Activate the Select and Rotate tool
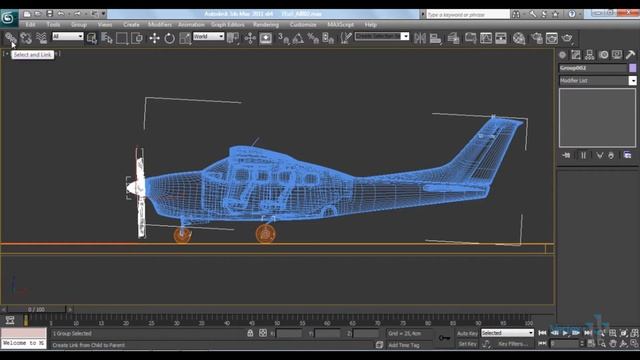640x360 pixels. pos(169,38)
